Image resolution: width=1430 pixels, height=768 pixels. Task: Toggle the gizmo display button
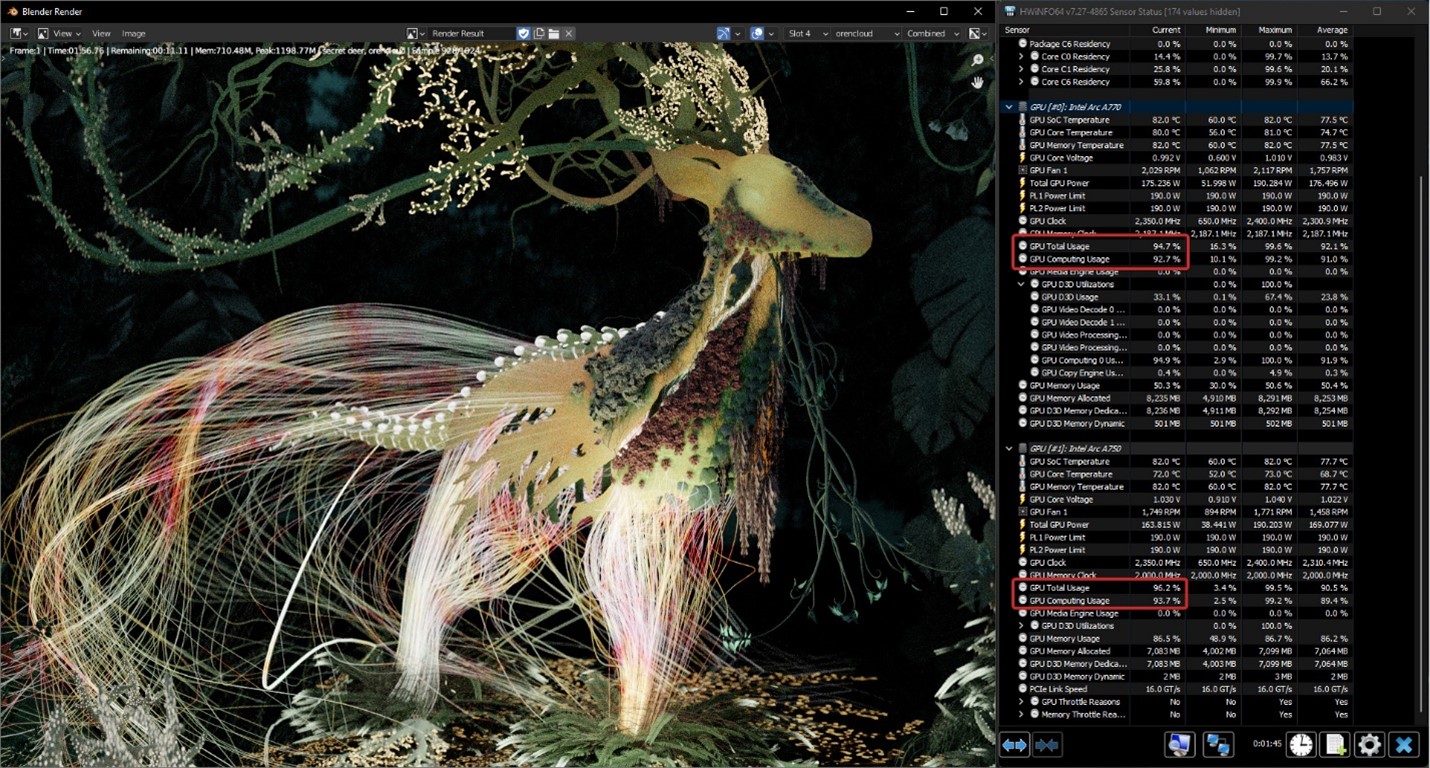(723, 33)
